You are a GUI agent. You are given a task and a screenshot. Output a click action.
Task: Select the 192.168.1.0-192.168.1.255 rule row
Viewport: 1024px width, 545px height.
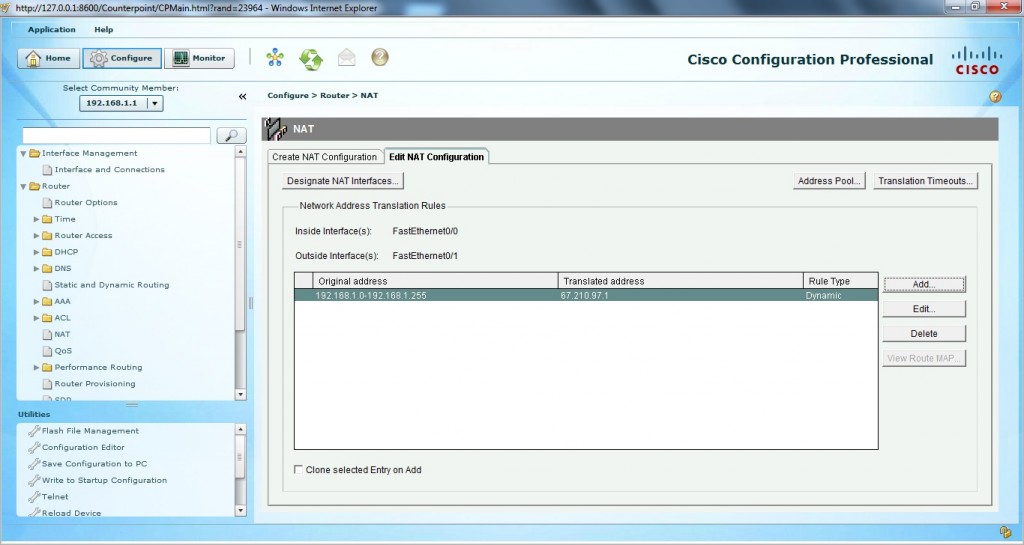[x=586, y=296]
